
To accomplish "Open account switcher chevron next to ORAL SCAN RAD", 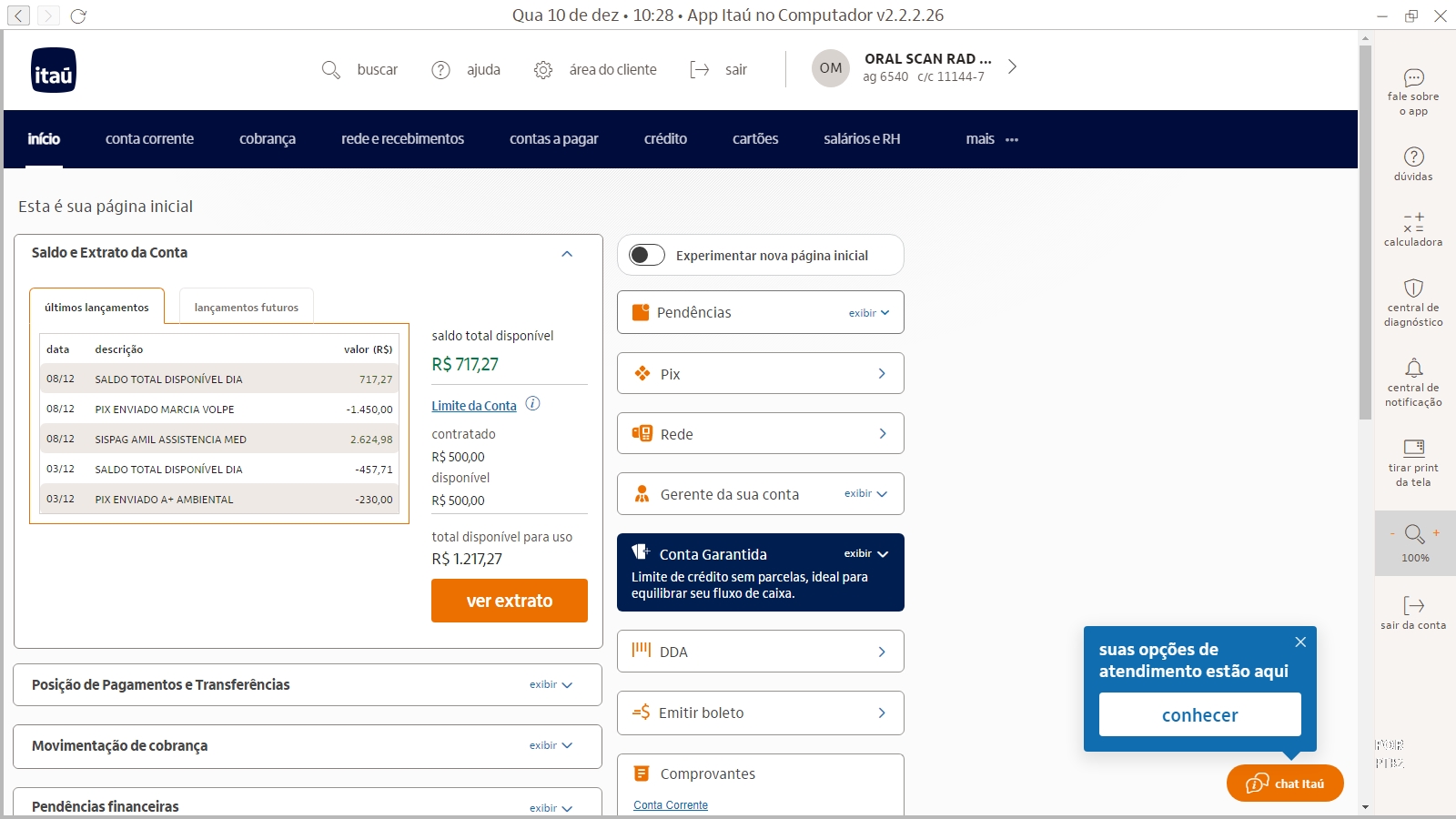I will click(1012, 66).
